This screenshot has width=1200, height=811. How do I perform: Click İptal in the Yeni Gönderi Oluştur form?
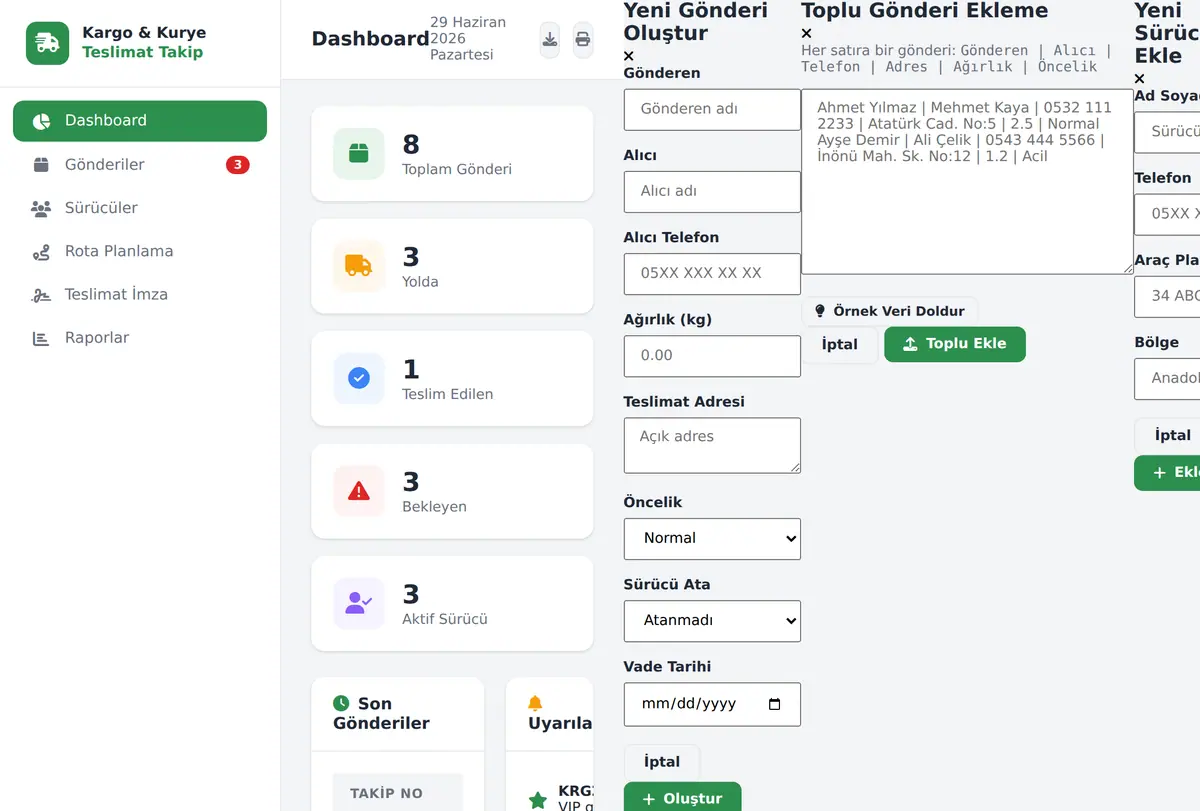tap(662, 762)
